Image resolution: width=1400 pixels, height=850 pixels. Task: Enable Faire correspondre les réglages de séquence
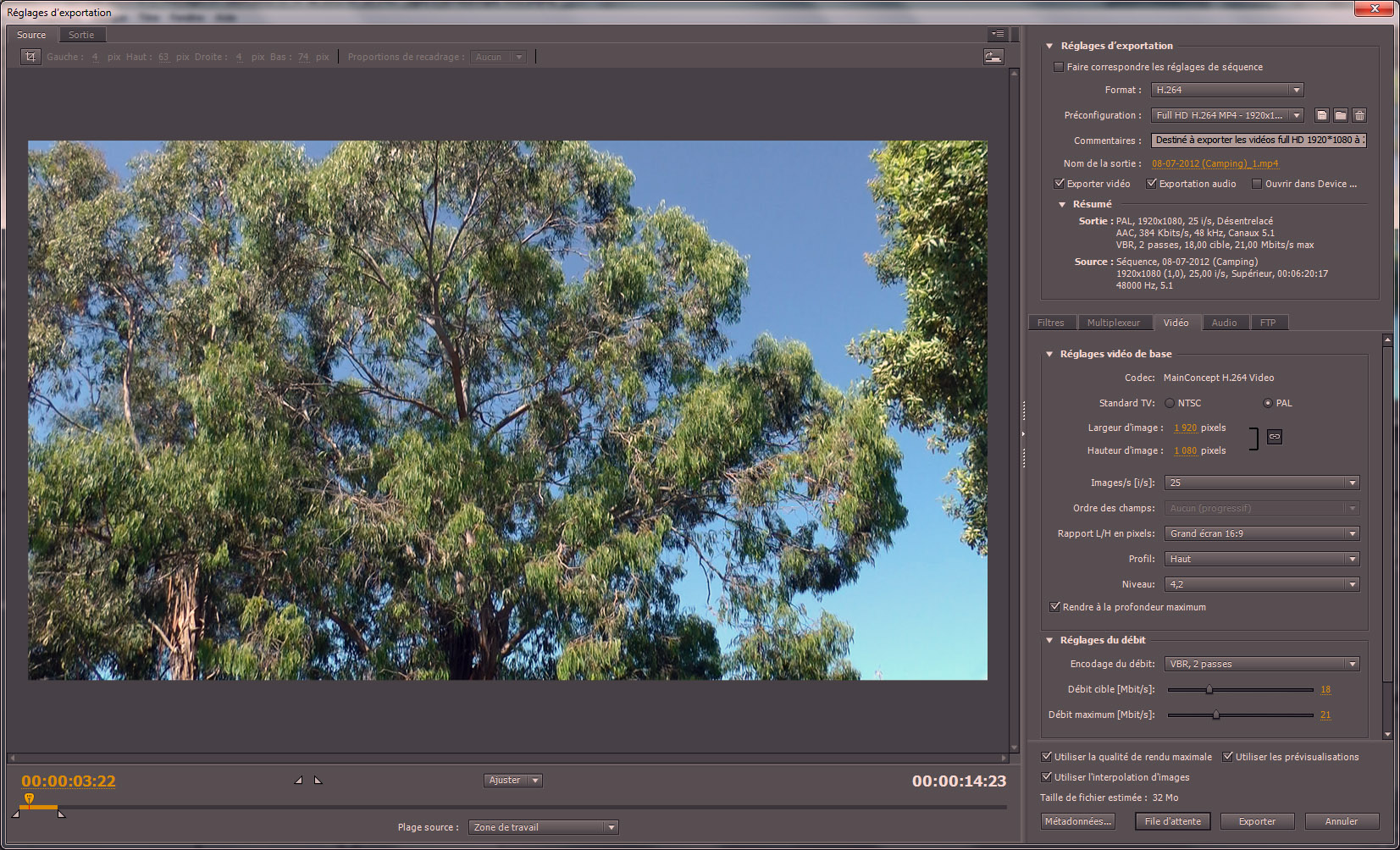(1059, 67)
